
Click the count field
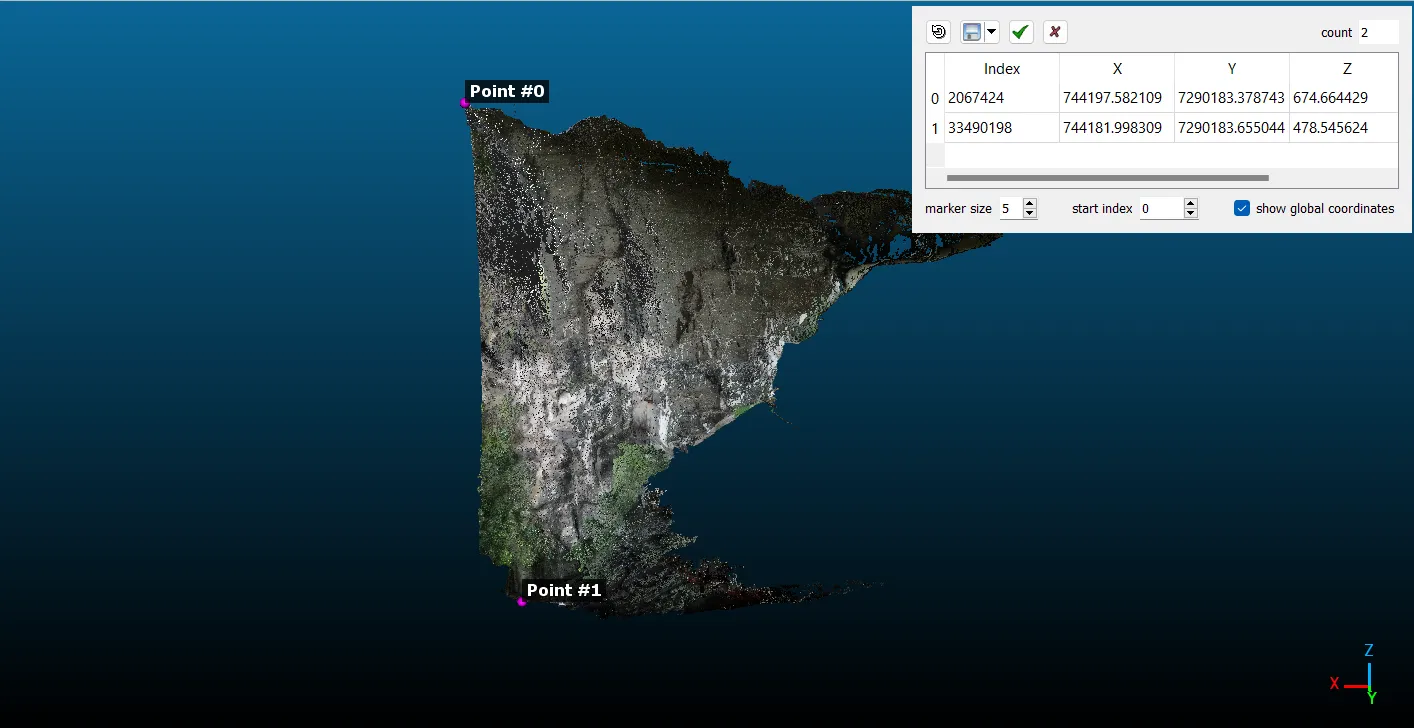pyautogui.click(x=1377, y=32)
